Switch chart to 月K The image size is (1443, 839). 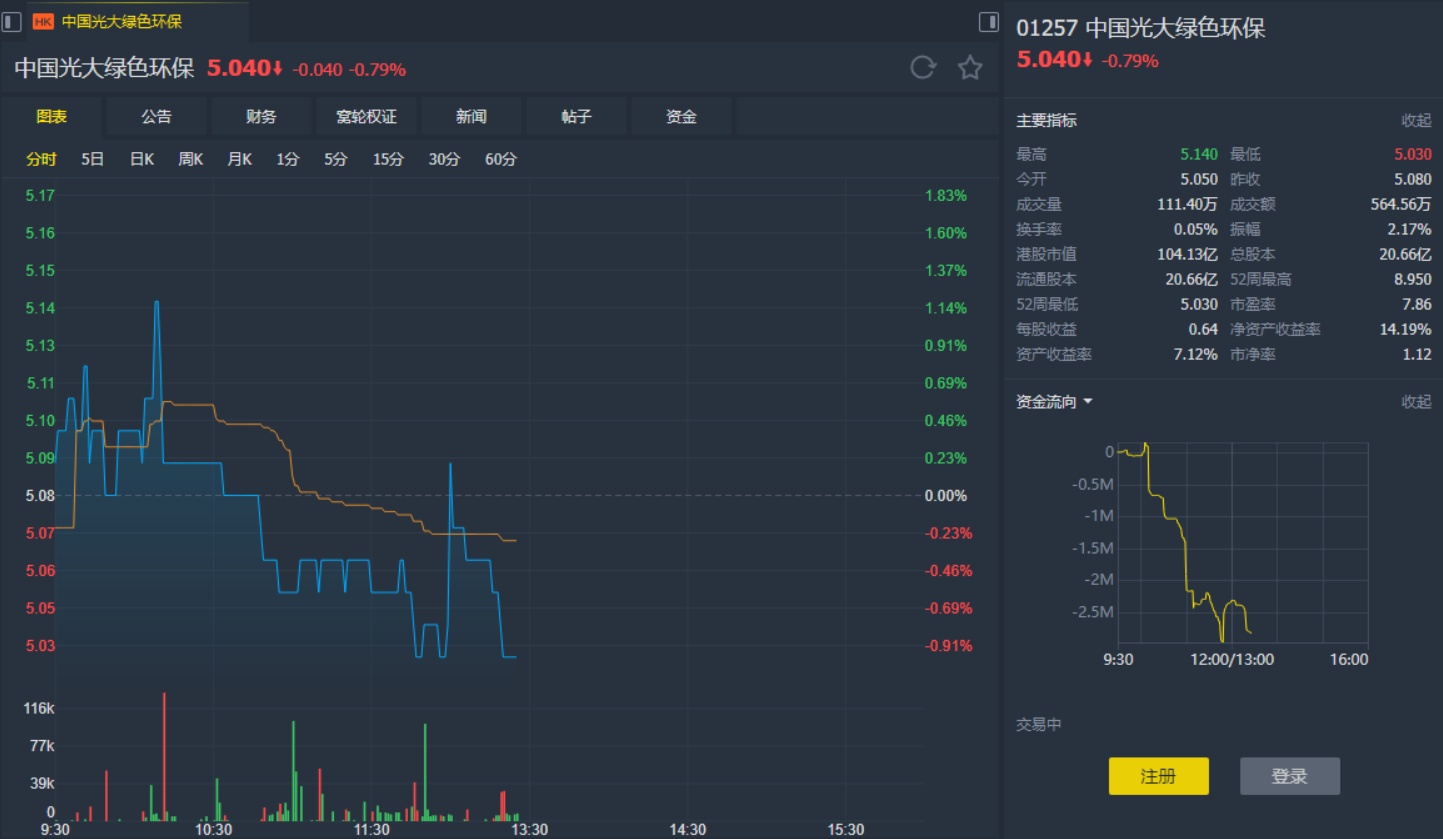pyautogui.click(x=240, y=159)
